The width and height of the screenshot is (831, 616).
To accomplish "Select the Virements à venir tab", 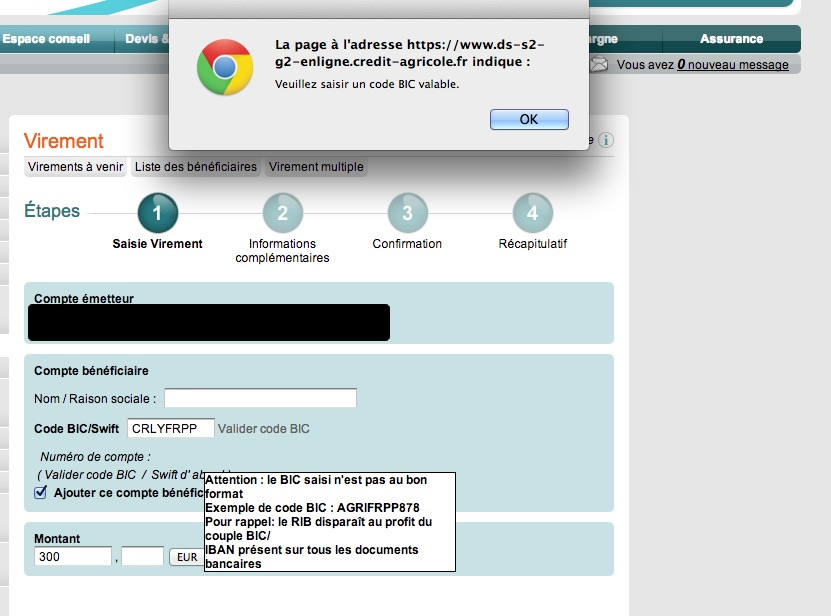I will pos(73,166).
